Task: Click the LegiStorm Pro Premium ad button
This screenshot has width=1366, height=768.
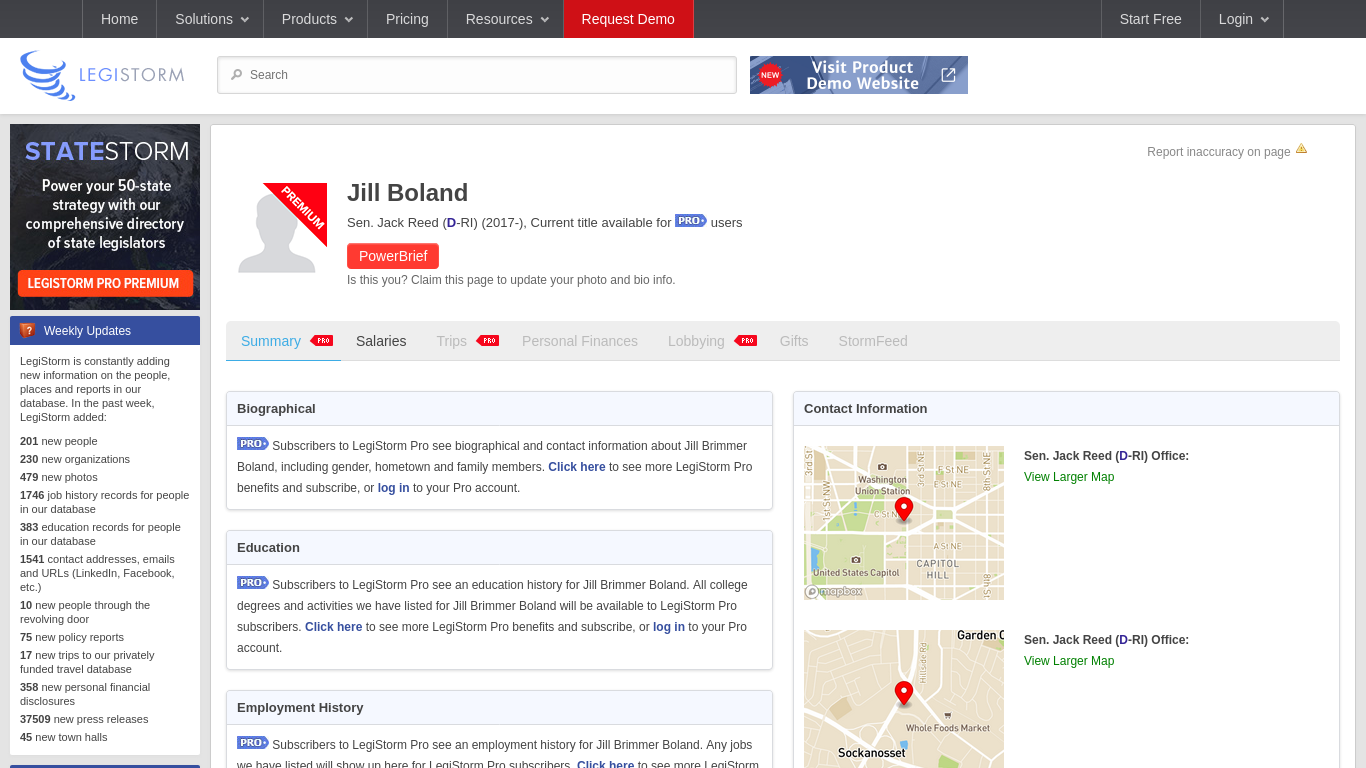Action: click(105, 283)
